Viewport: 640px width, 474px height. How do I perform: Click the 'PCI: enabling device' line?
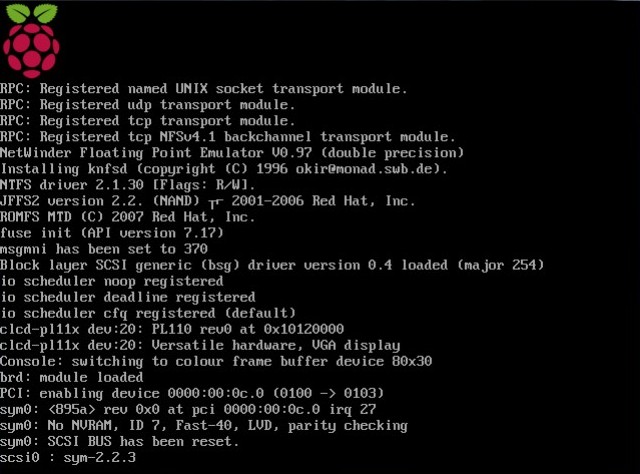(192, 394)
